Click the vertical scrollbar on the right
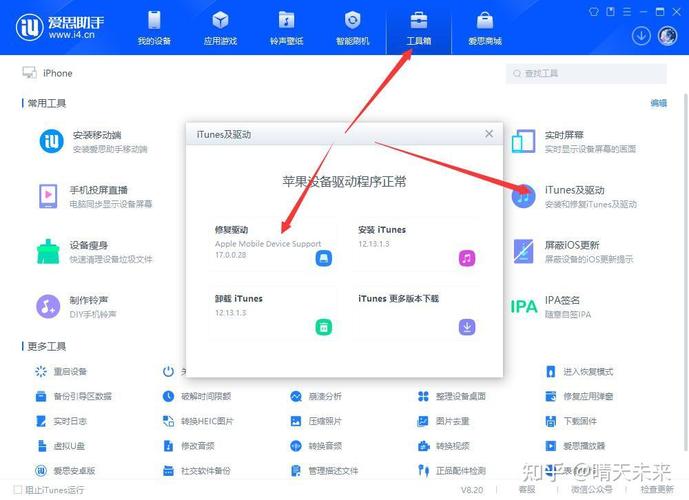Image resolution: width=689 pixels, height=500 pixels. [x=685, y=272]
